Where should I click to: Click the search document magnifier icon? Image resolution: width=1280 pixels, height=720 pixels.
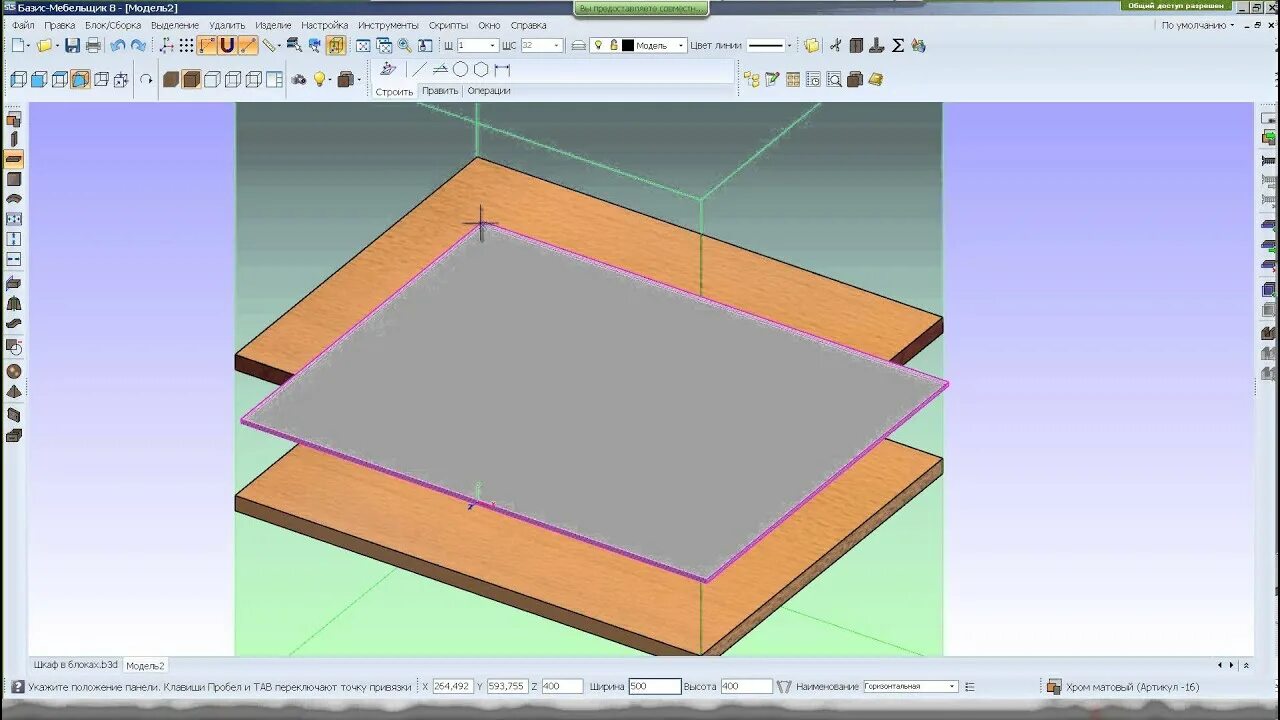pos(834,79)
